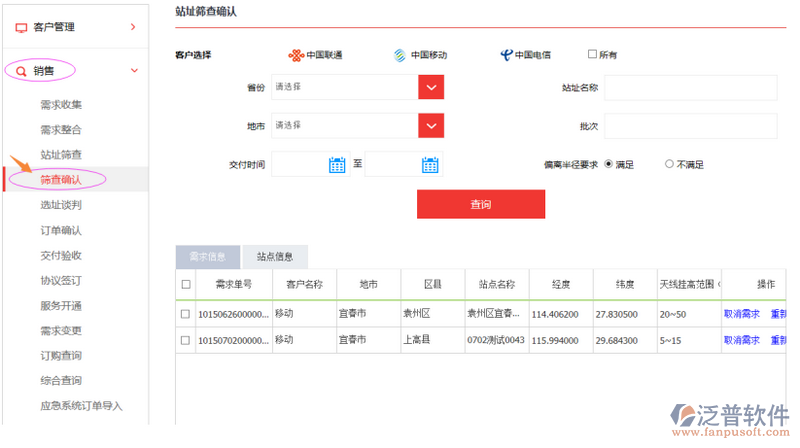Click the 销售 magnifier icon in sidebar
The height and width of the screenshot is (448, 800).
(x=21, y=71)
